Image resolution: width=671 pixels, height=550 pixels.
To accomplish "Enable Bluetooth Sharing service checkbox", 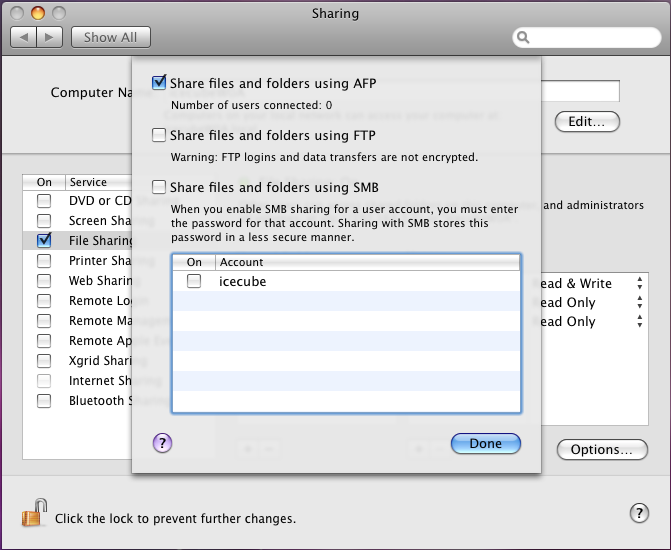I will click(44, 401).
